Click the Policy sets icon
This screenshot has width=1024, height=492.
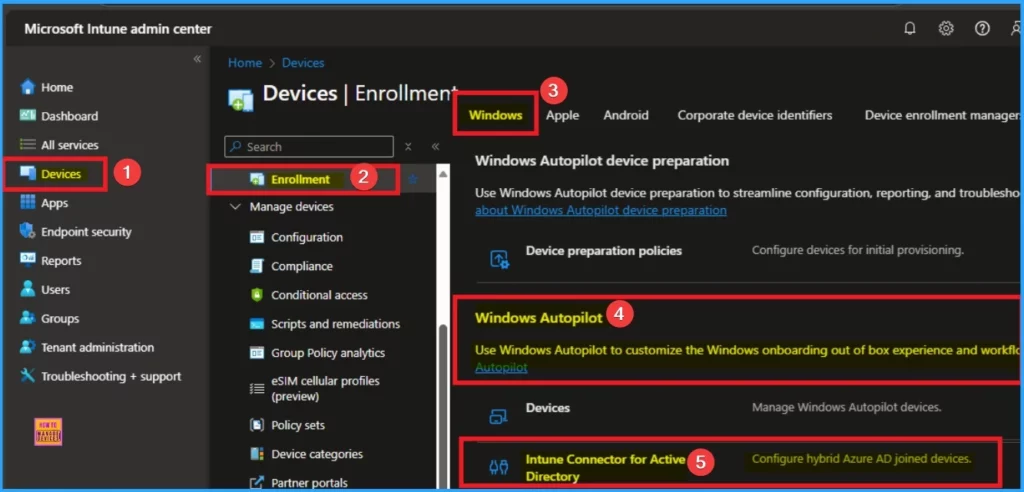click(257, 425)
